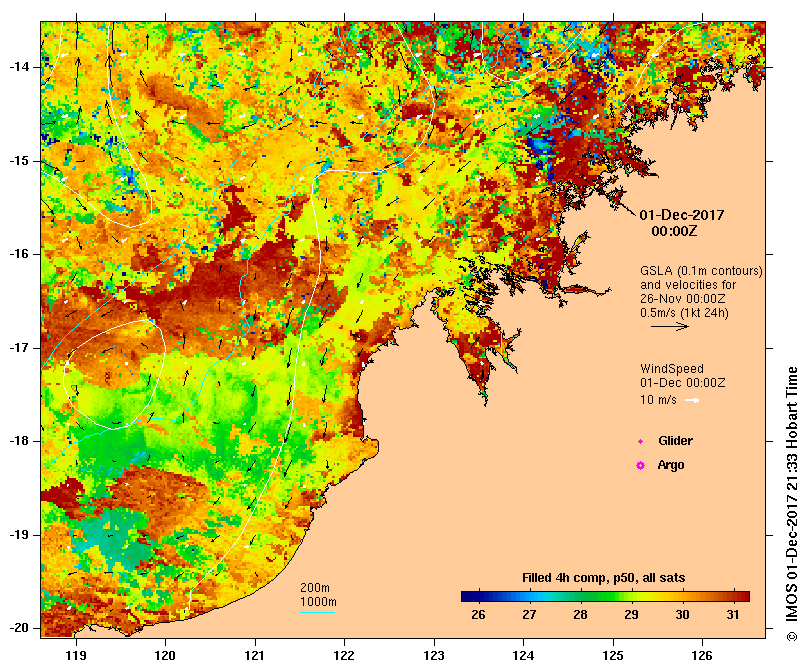Click colorbar tick label '28'
The height and width of the screenshot is (672, 809).
tap(580, 615)
